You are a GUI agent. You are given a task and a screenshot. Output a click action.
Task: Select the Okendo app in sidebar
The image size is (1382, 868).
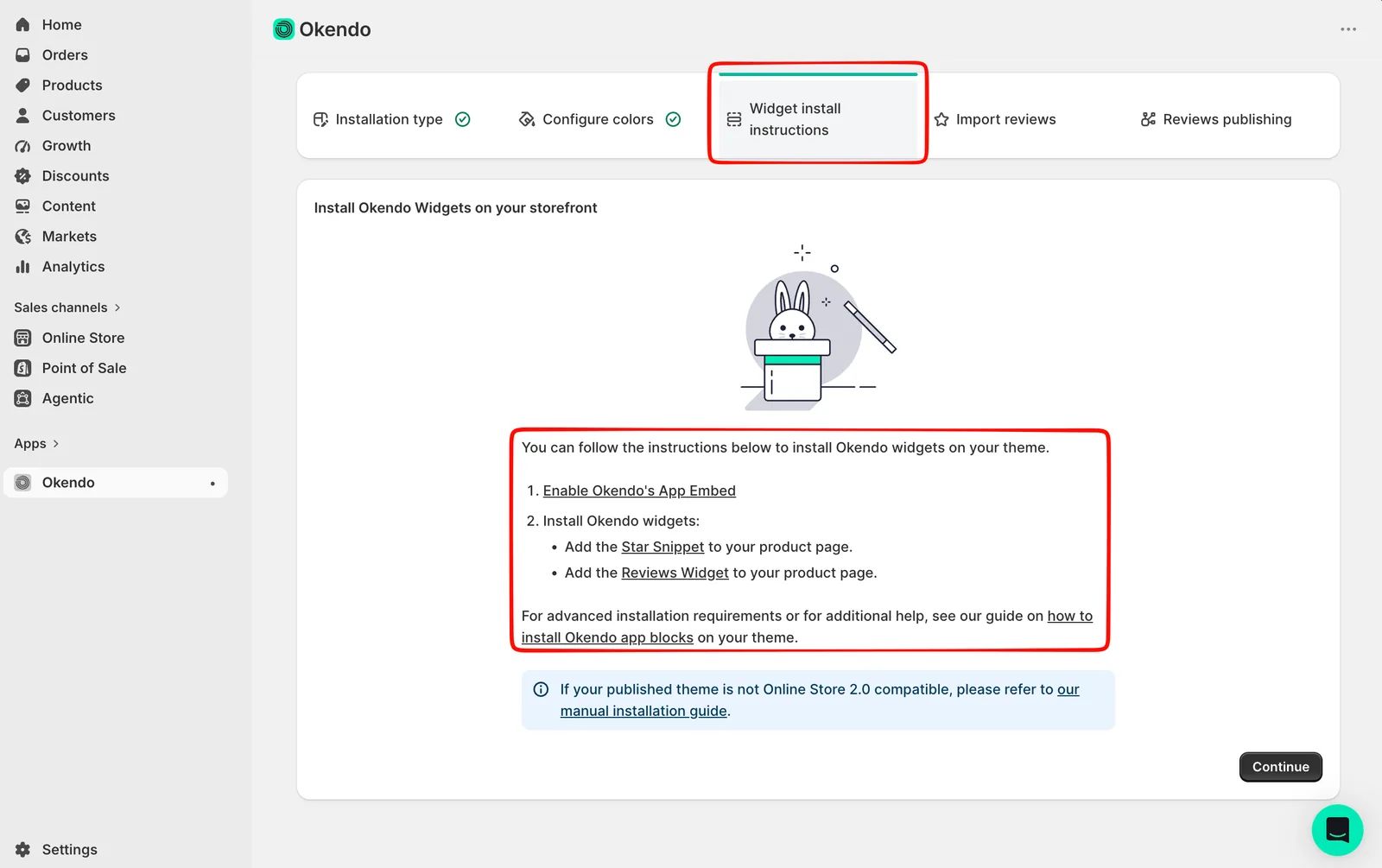116,483
